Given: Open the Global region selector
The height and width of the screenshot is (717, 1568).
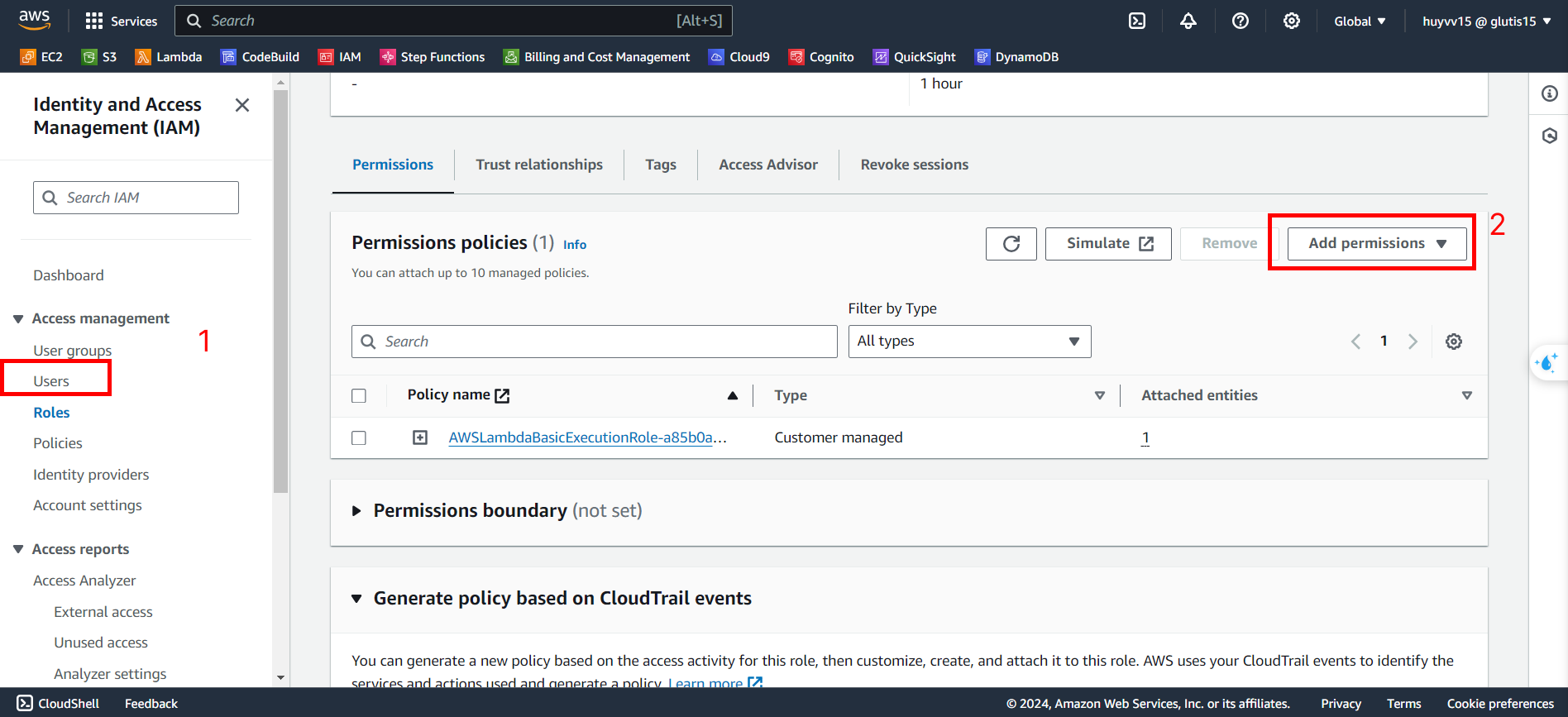Looking at the screenshot, I should pos(1360,22).
